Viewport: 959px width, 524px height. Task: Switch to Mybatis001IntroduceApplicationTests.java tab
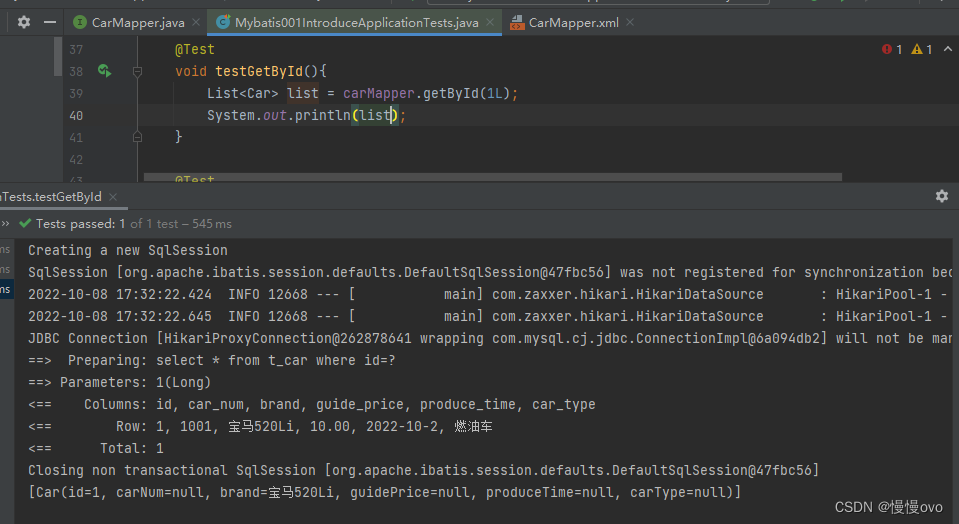click(357, 23)
